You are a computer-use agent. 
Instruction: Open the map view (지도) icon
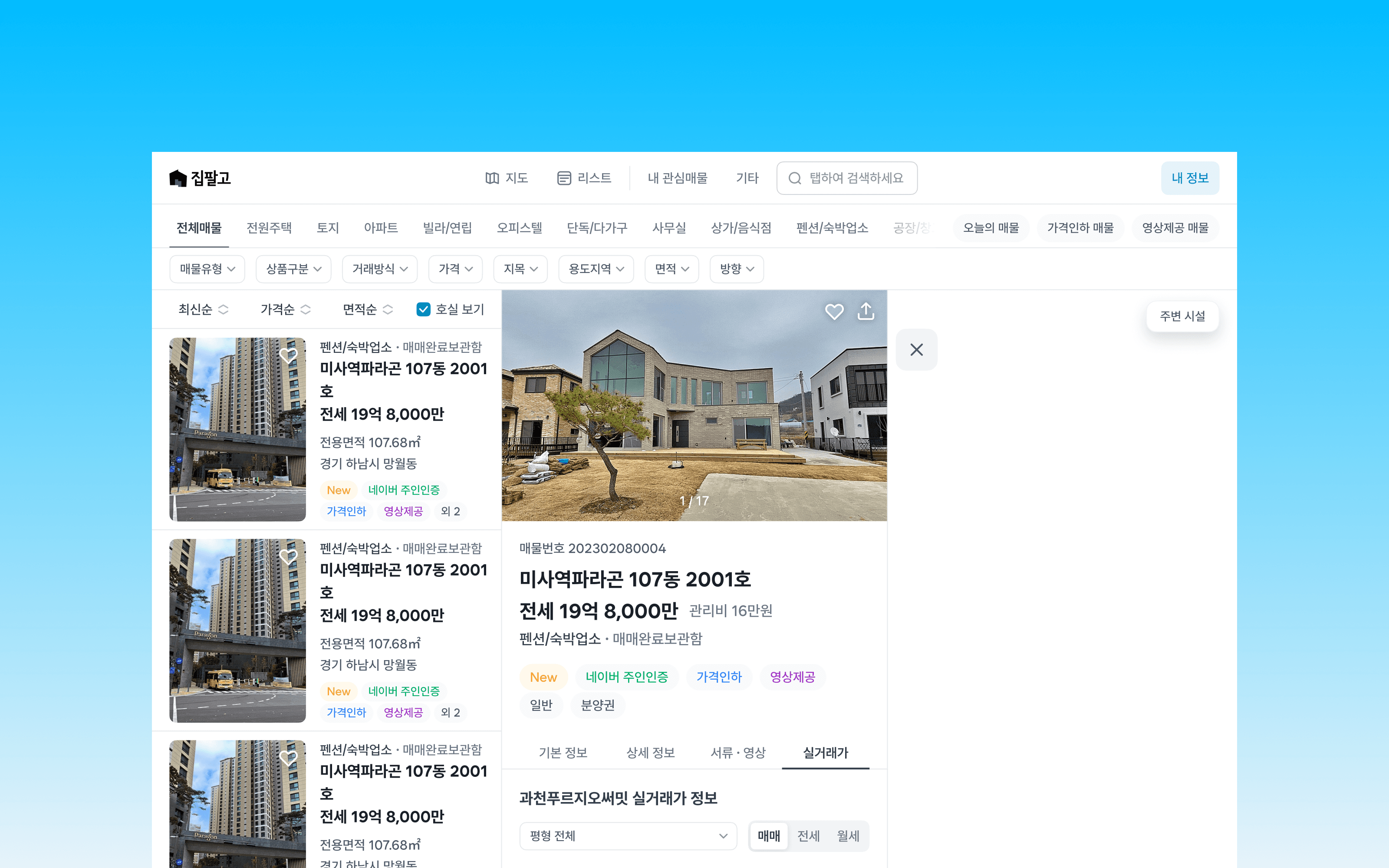click(492, 178)
